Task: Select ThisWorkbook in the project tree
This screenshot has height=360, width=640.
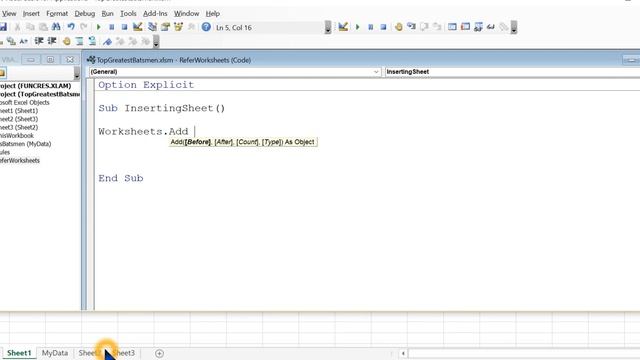Action: (x=17, y=136)
